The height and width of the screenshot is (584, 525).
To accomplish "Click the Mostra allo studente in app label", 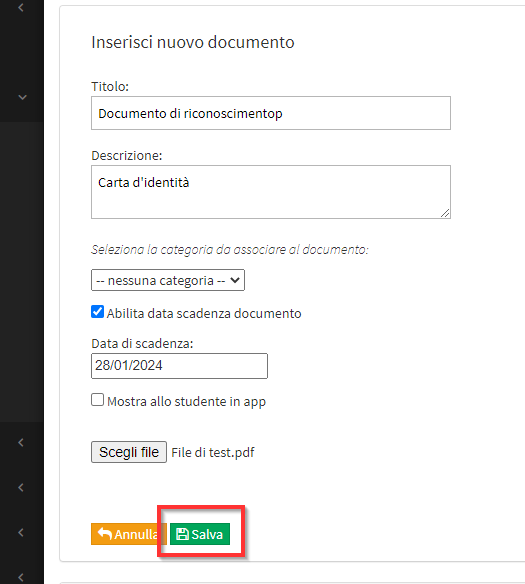I will [x=187, y=402].
